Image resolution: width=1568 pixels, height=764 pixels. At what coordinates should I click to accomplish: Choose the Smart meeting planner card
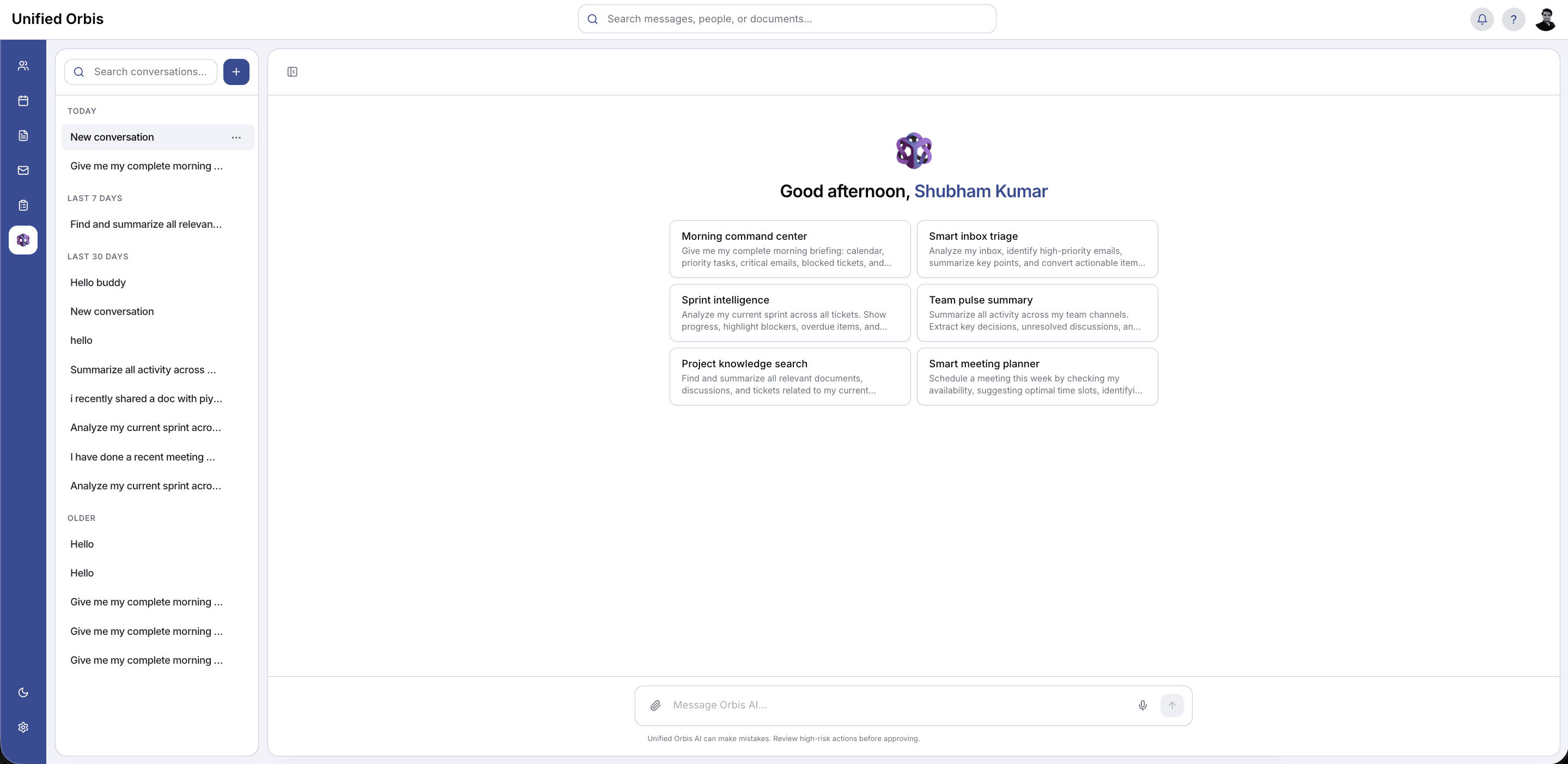pyautogui.click(x=1037, y=377)
